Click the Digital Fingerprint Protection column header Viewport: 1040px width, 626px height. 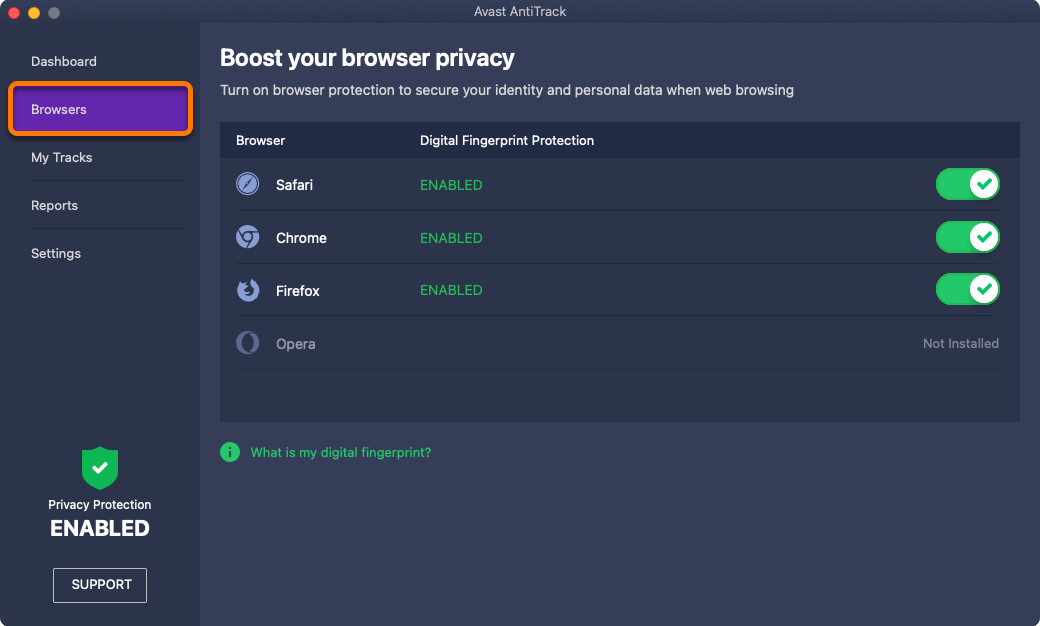point(507,141)
